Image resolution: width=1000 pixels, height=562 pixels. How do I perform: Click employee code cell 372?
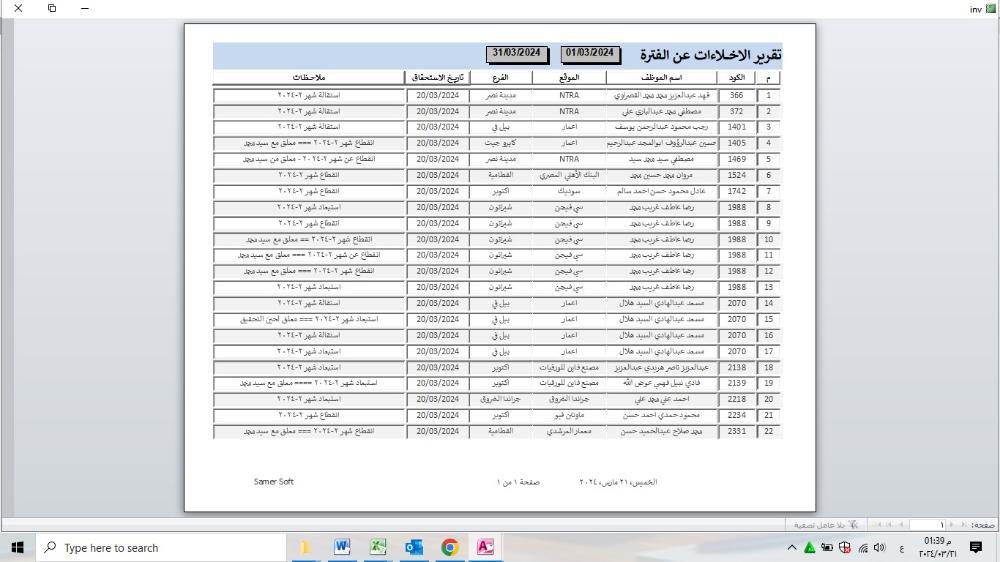point(737,111)
